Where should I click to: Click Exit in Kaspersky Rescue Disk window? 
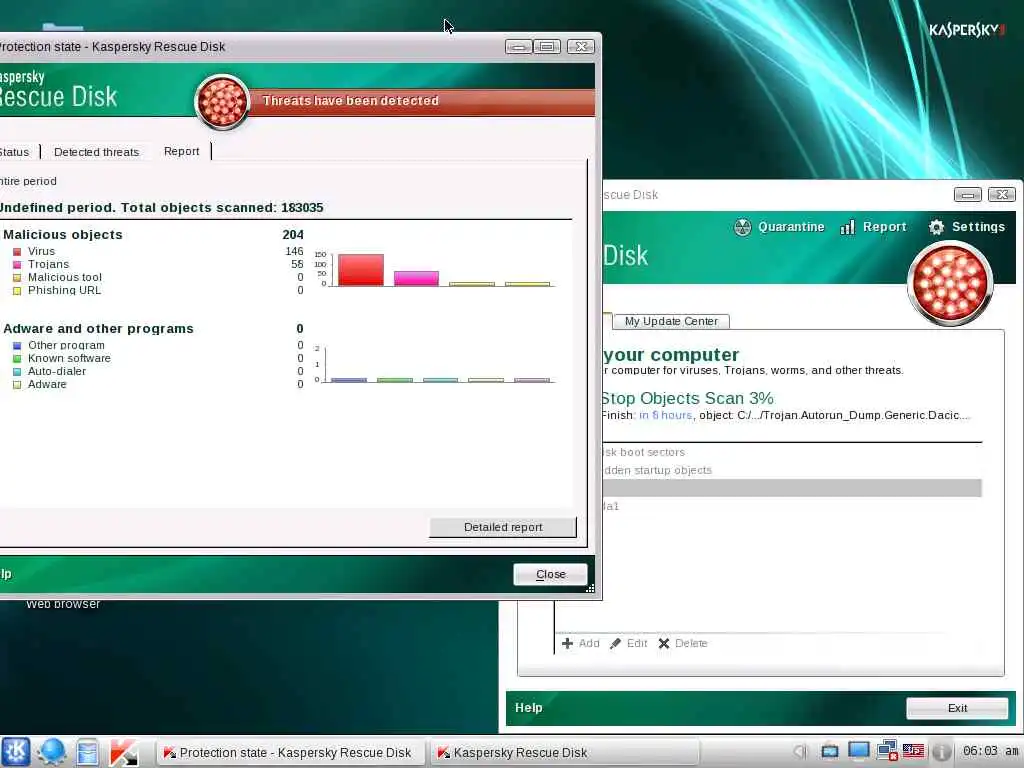click(x=957, y=708)
